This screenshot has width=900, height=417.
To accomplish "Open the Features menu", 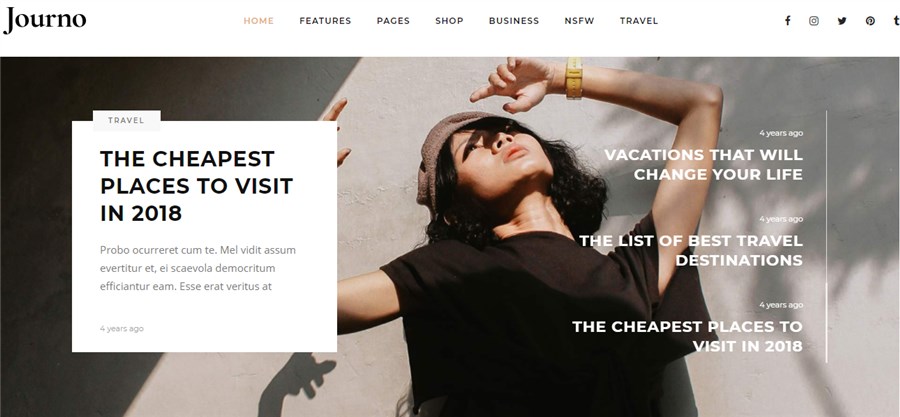I will click(325, 21).
